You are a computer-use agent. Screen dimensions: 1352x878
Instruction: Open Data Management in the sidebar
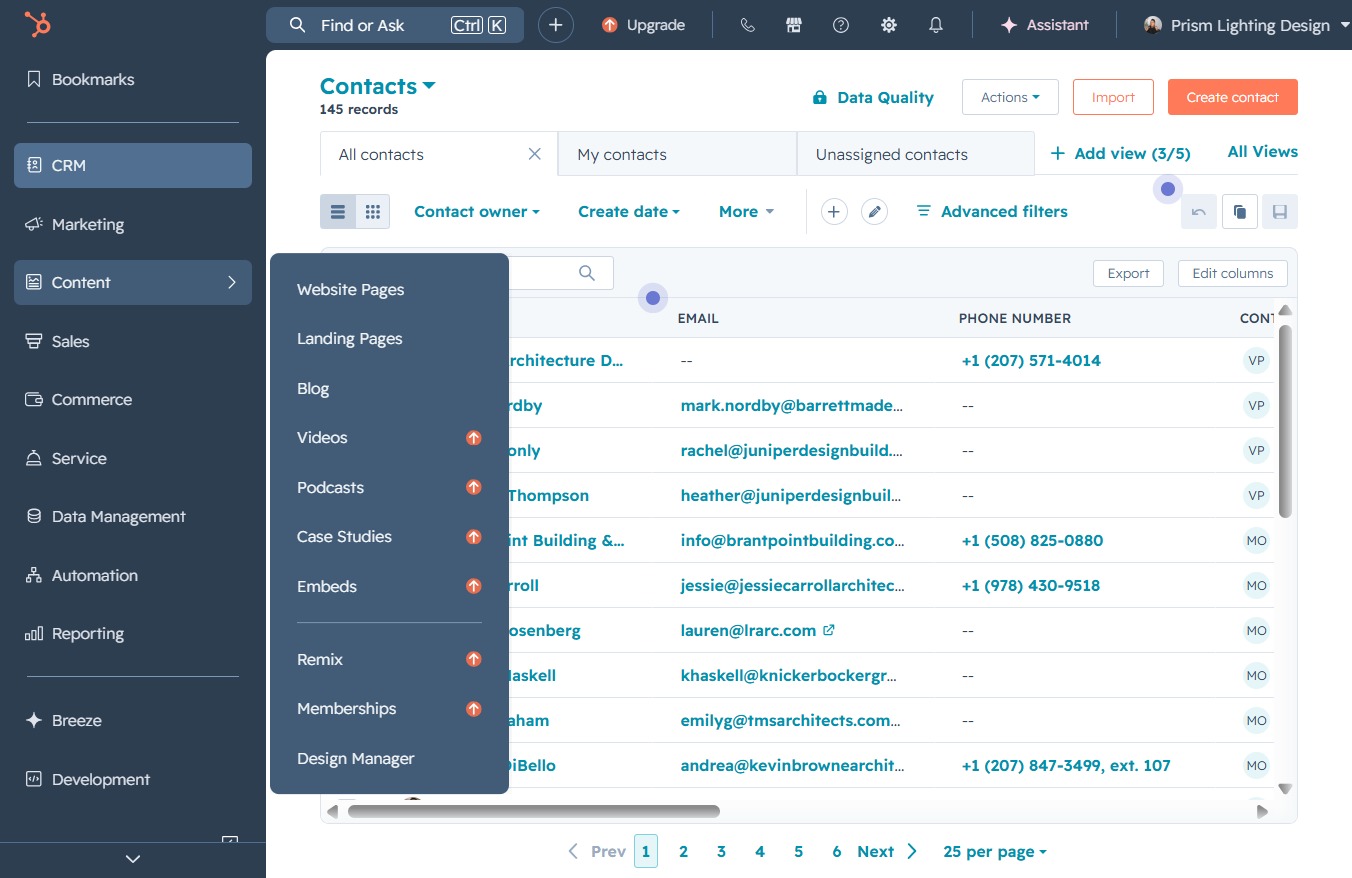133,516
